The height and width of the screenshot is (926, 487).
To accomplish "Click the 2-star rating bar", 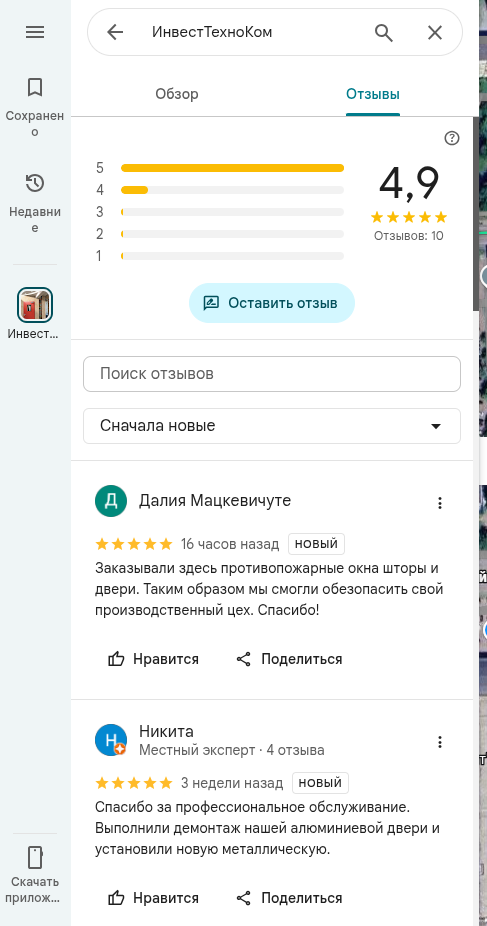I will (232, 234).
